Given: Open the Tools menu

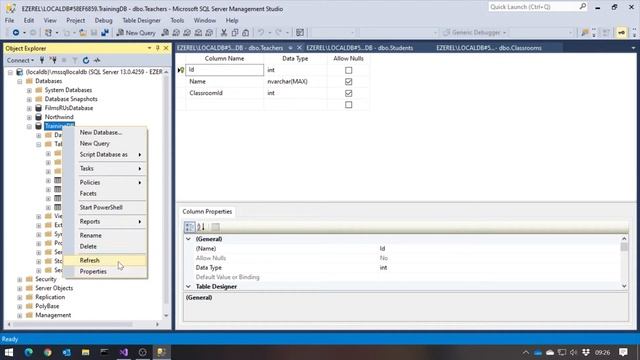Looking at the screenshot, I should coord(177,20).
